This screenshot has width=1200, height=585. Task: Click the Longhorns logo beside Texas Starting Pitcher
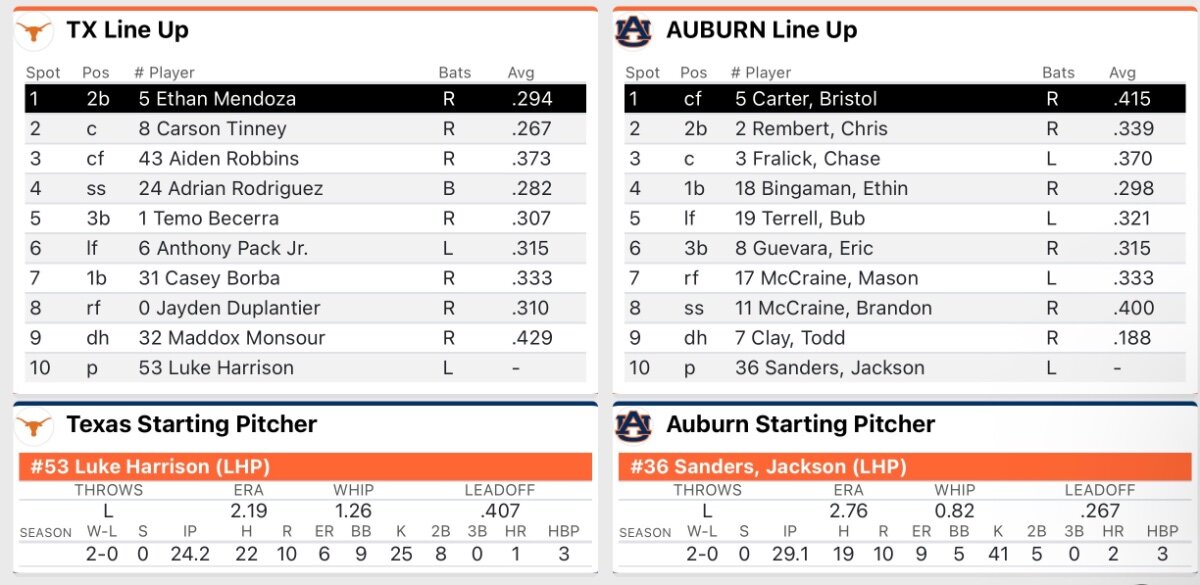coord(34,425)
